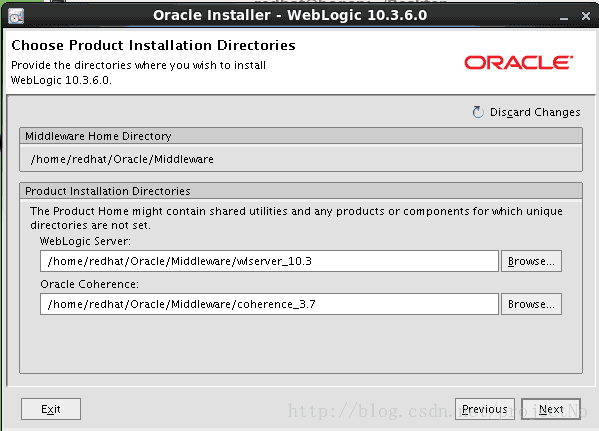Click the Choose Product Installation Directories heading
The image size is (599, 431).
(x=153, y=45)
